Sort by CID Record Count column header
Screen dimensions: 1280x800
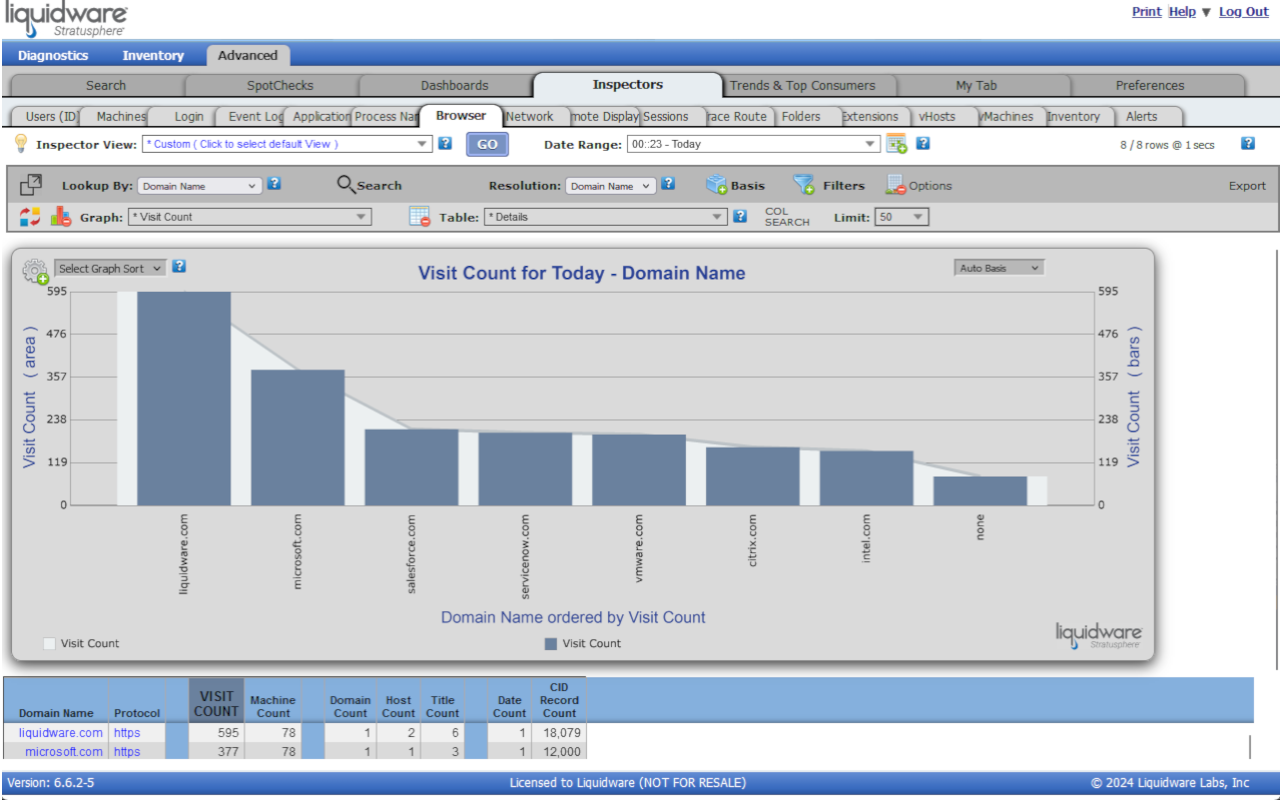click(559, 700)
